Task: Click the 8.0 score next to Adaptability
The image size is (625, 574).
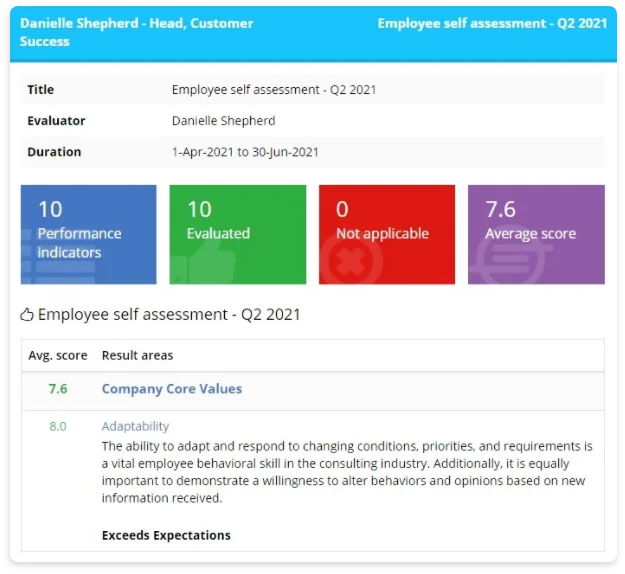Action: (58, 427)
